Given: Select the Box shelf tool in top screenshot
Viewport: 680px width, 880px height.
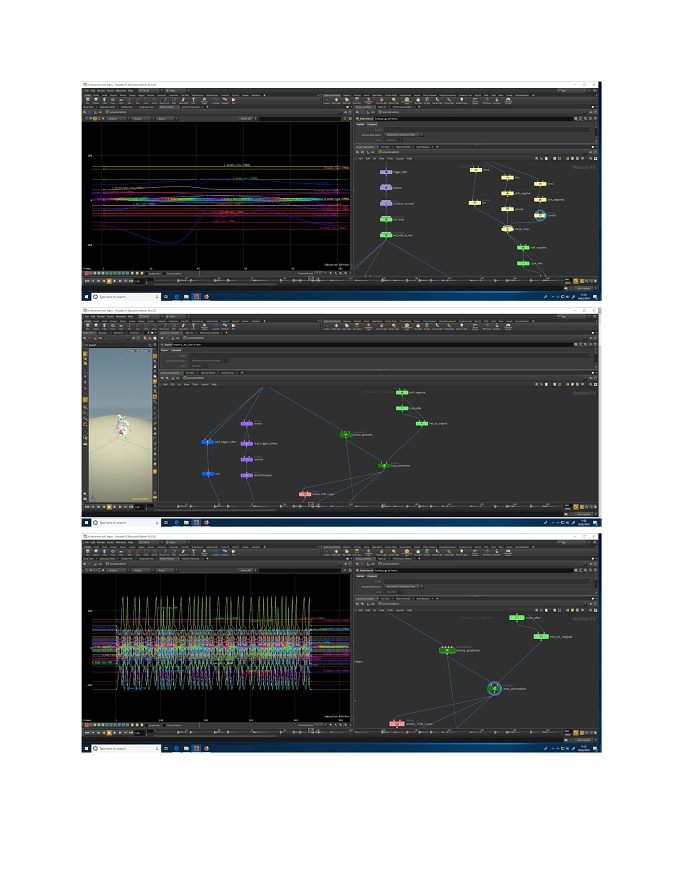Looking at the screenshot, I should point(88,101).
